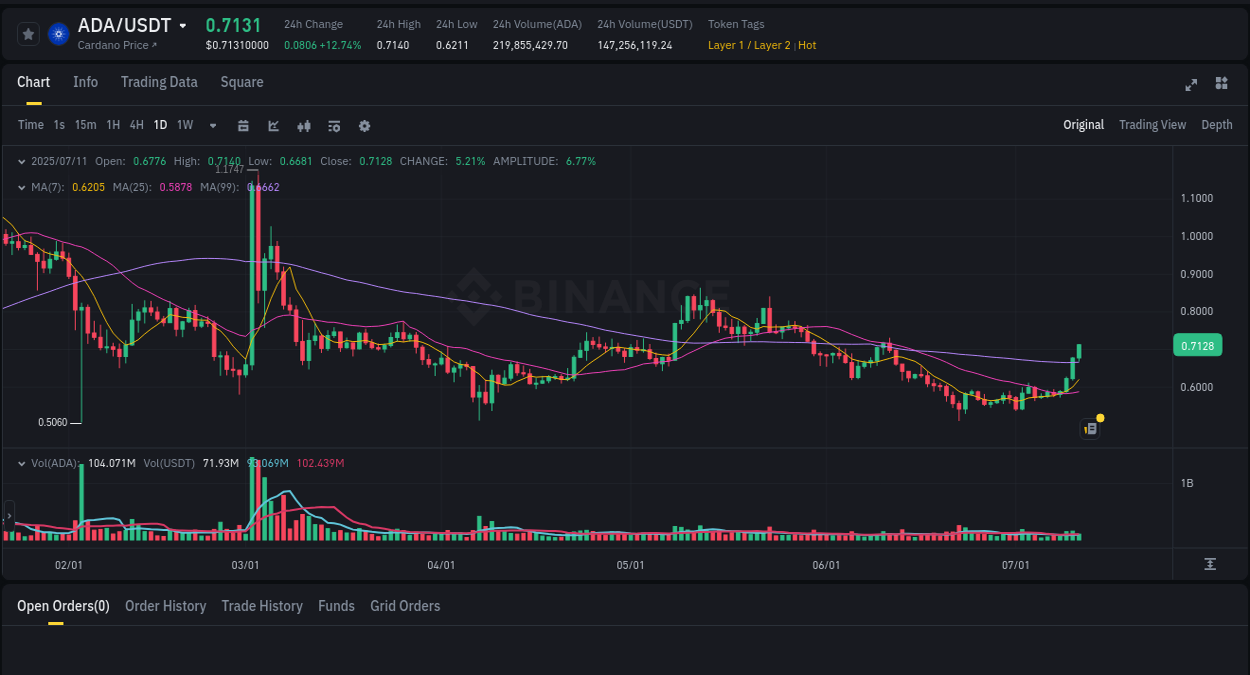The height and width of the screenshot is (675, 1250).
Task: Click the volume scale icon below chart
Action: tap(1210, 564)
